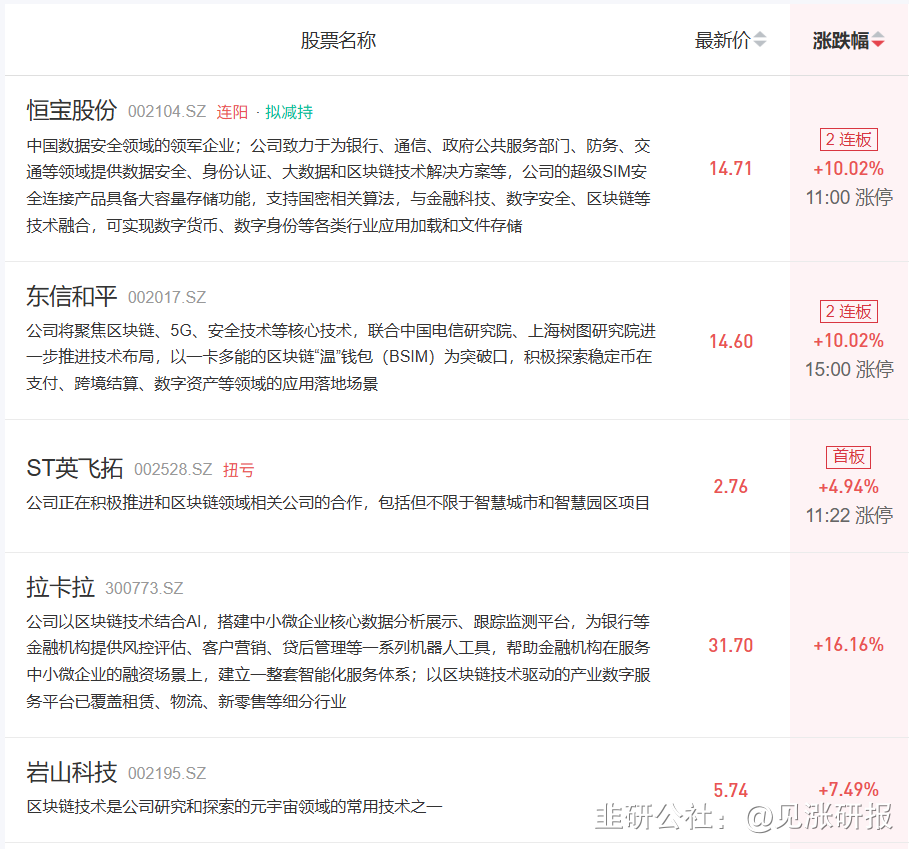
Task: Click the 东信和平 company description paragraph
Action: pyautogui.click(x=341, y=358)
